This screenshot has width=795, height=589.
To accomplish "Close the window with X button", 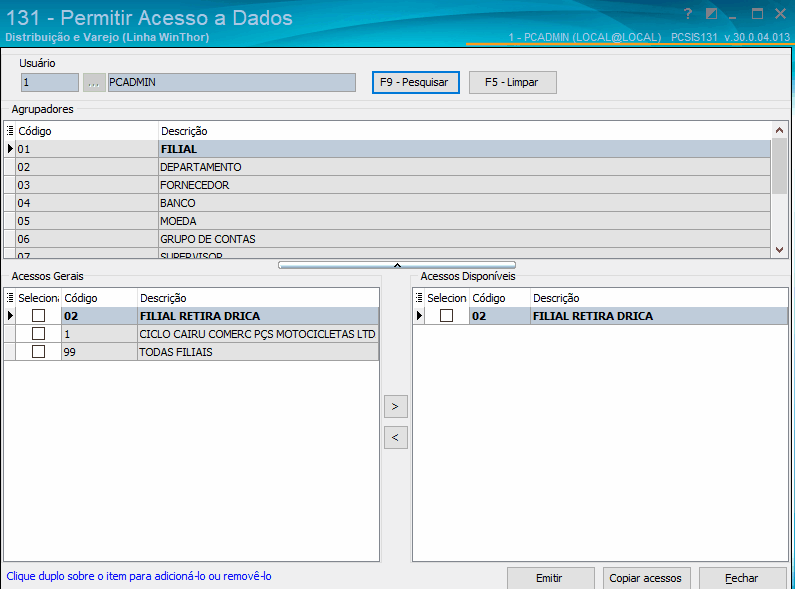I will pos(781,14).
